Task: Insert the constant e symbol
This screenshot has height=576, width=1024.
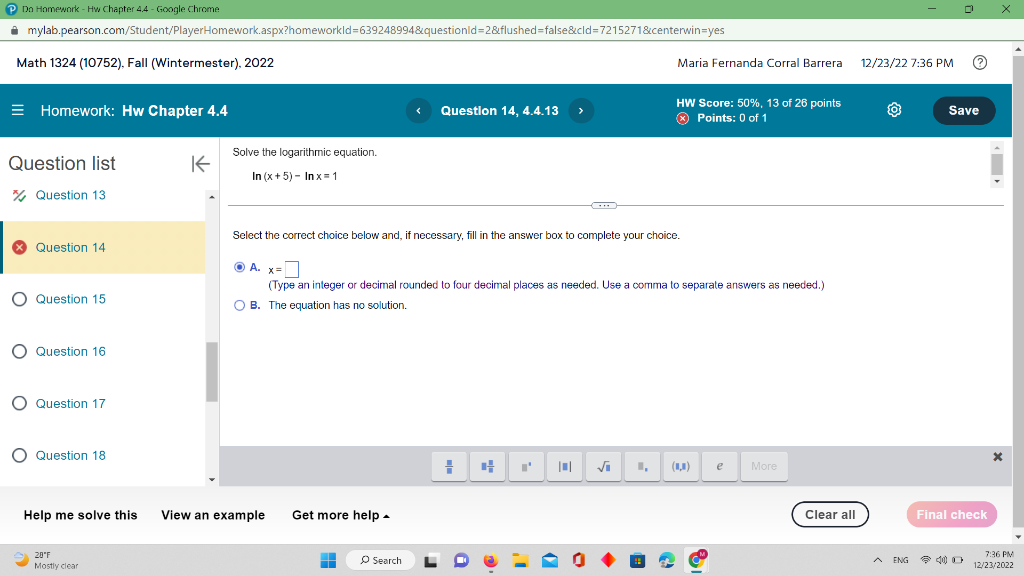Action: coord(719,466)
